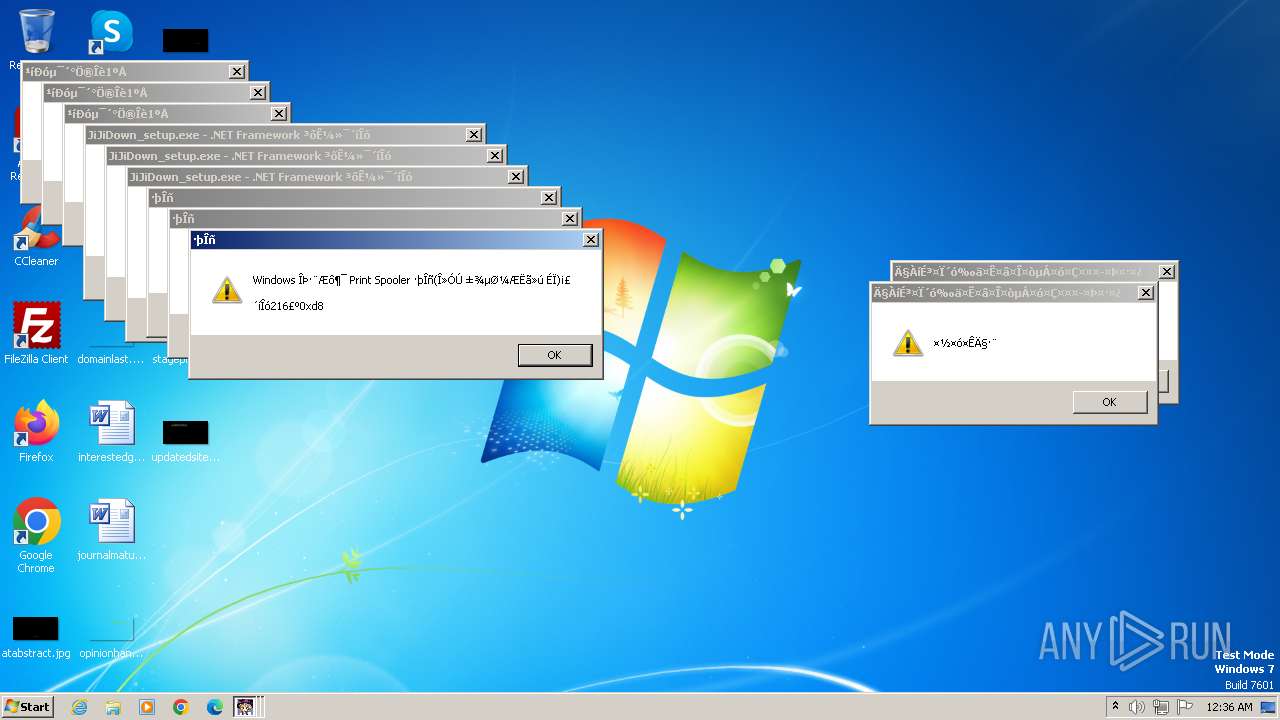Show hidden tray icons arrow
Viewport: 1280px width, 720px height.
point(1115,706)
